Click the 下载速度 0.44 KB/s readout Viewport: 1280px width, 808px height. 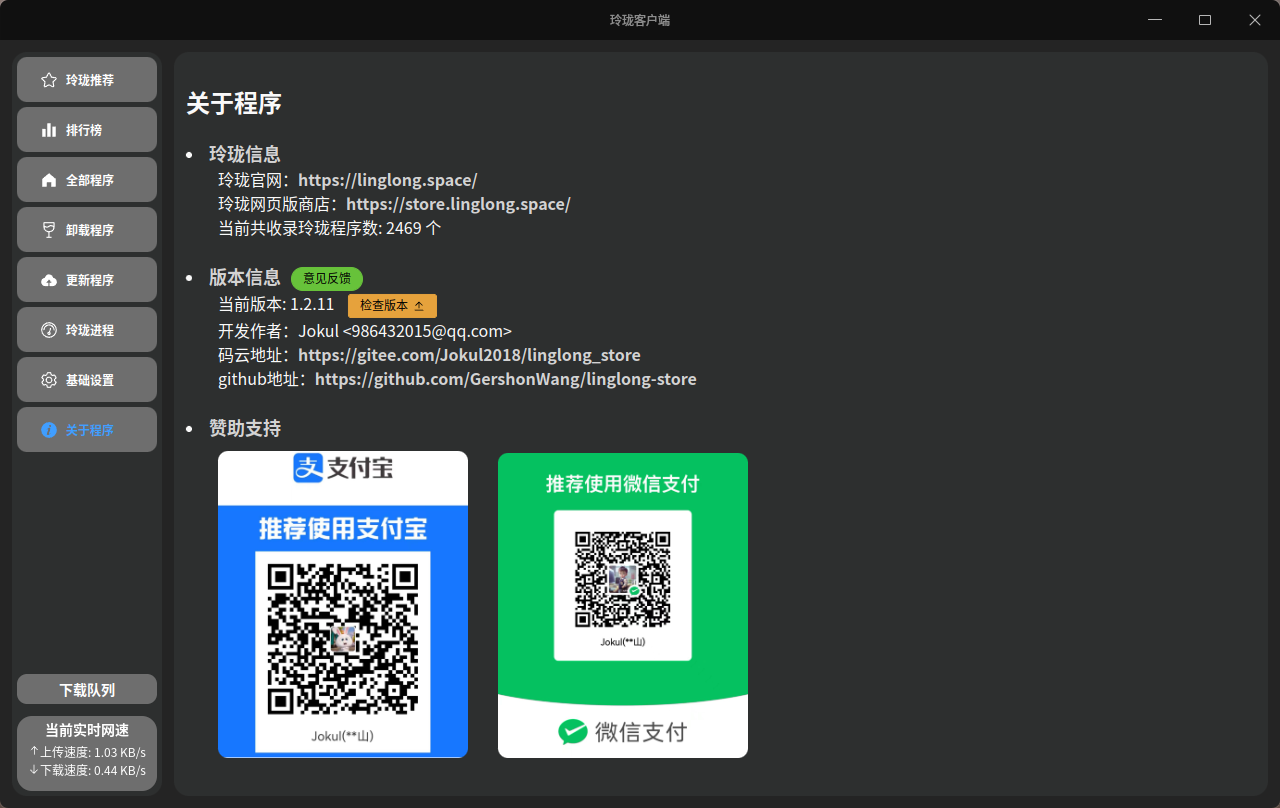[x=87, y=770]
